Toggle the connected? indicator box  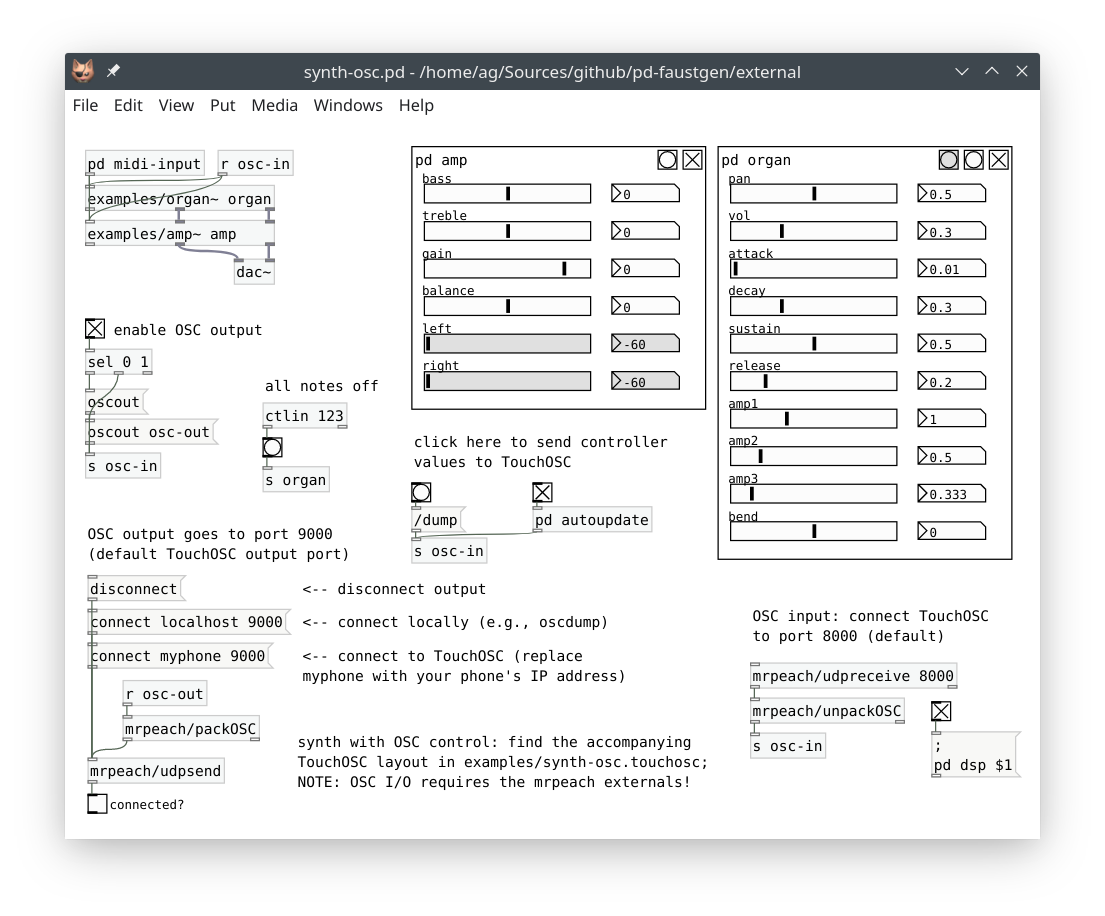(x=97, y=804)
